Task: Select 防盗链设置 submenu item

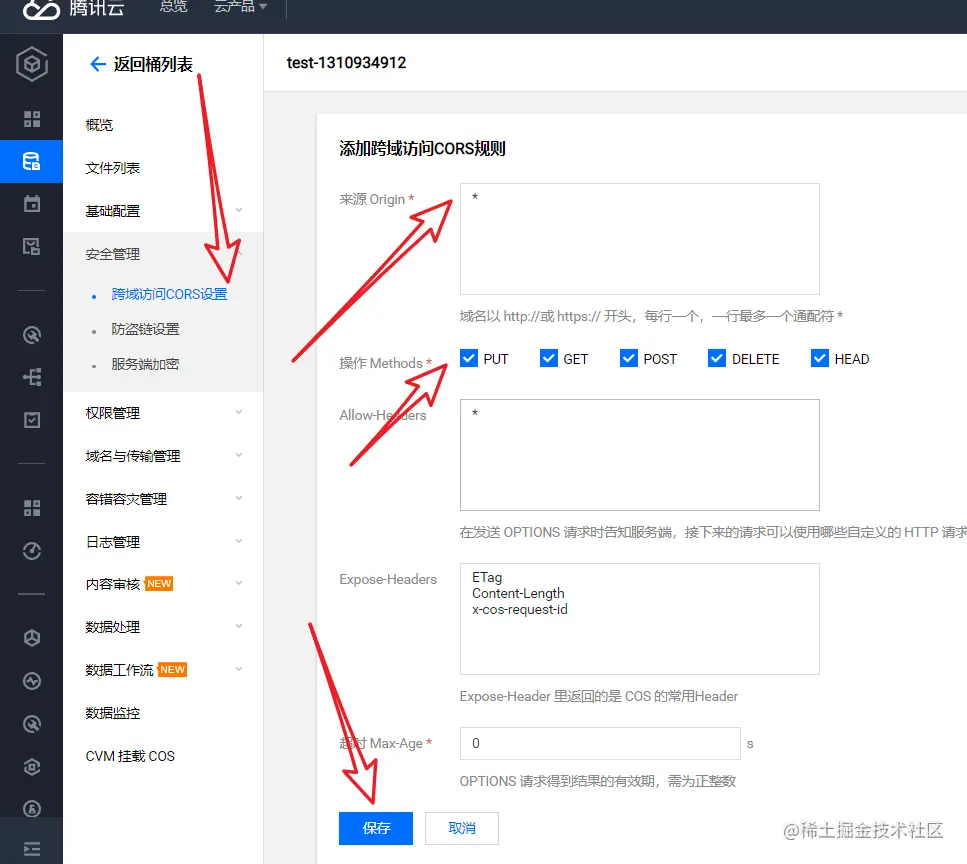Action: 146,329
